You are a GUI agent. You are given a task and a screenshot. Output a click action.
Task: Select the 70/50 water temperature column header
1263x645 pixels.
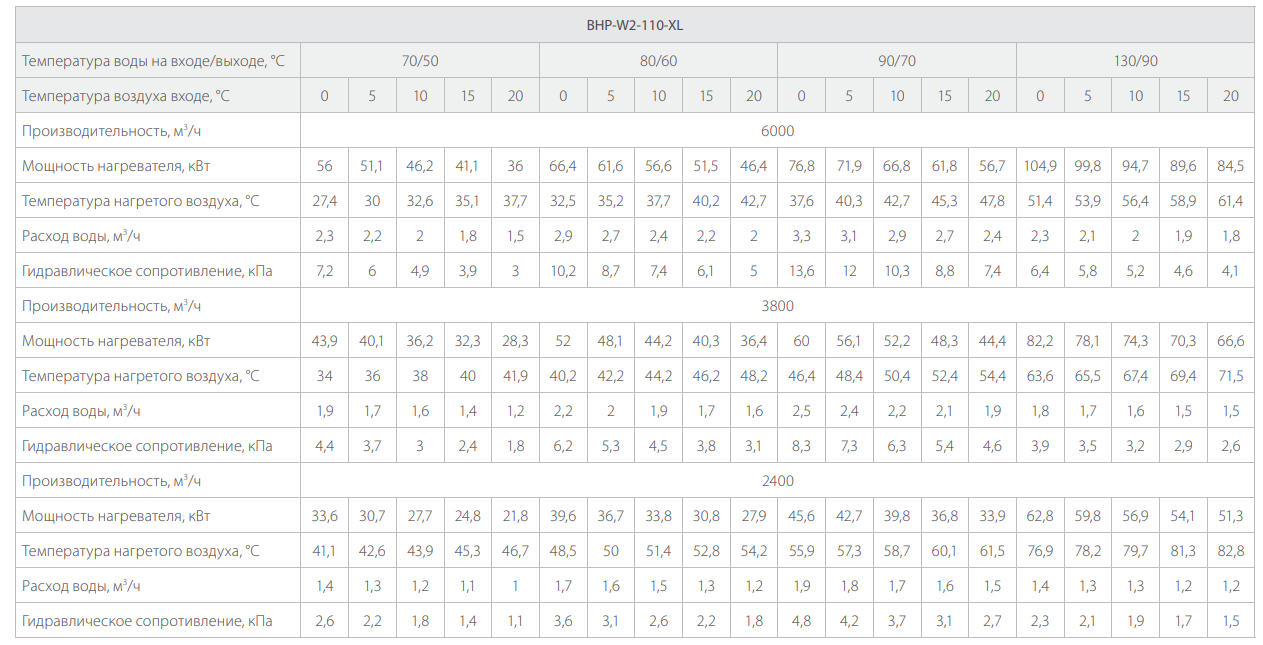tap(420, 61)
